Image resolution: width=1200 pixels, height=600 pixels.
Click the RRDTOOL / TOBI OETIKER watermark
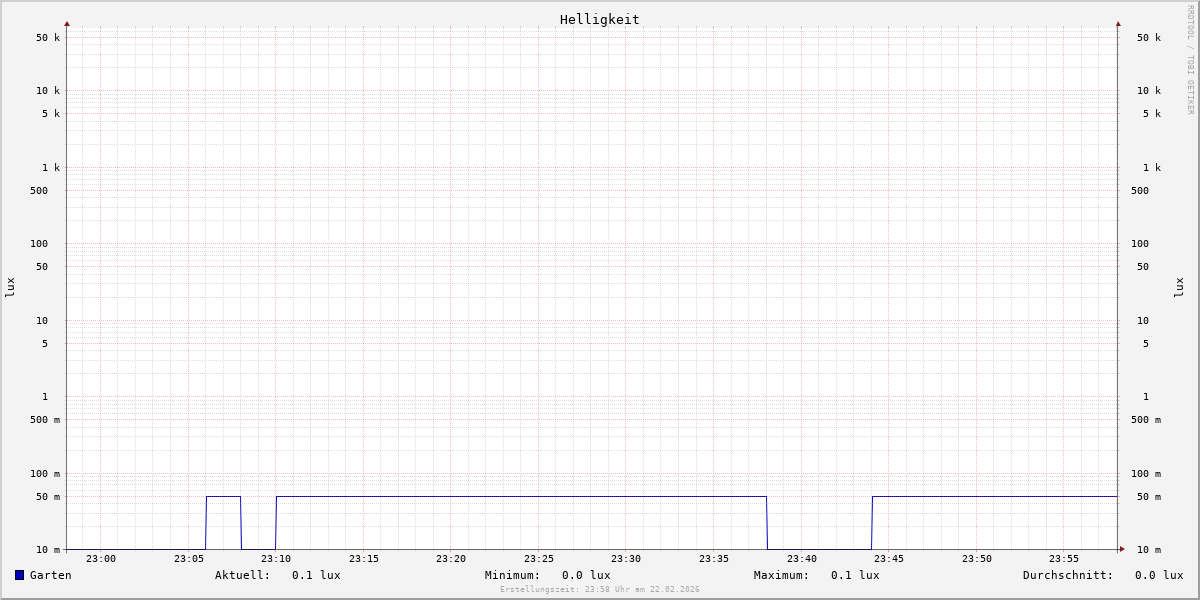coord(1190,60)
